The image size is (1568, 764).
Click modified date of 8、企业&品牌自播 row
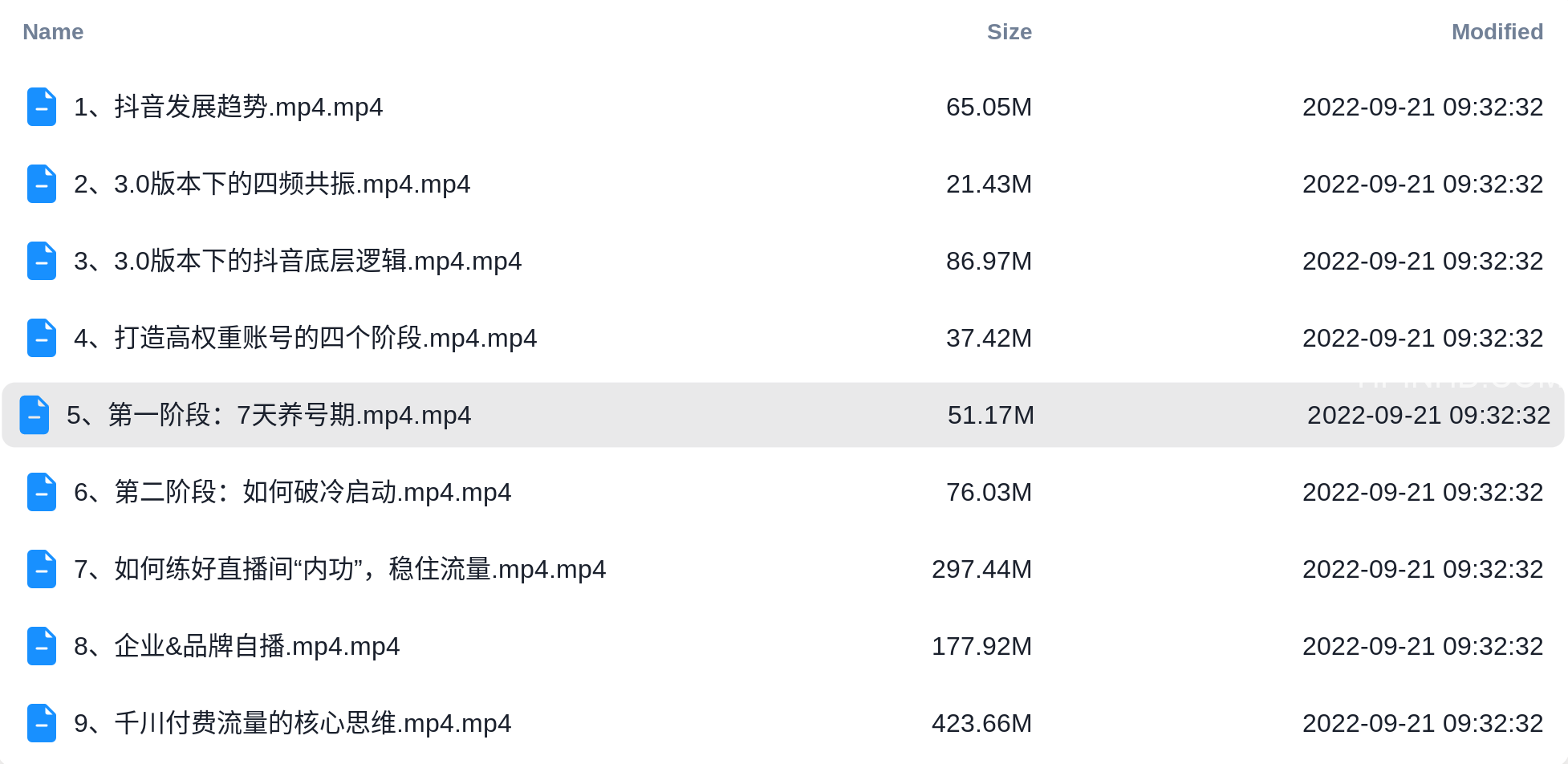(1422, 646)
